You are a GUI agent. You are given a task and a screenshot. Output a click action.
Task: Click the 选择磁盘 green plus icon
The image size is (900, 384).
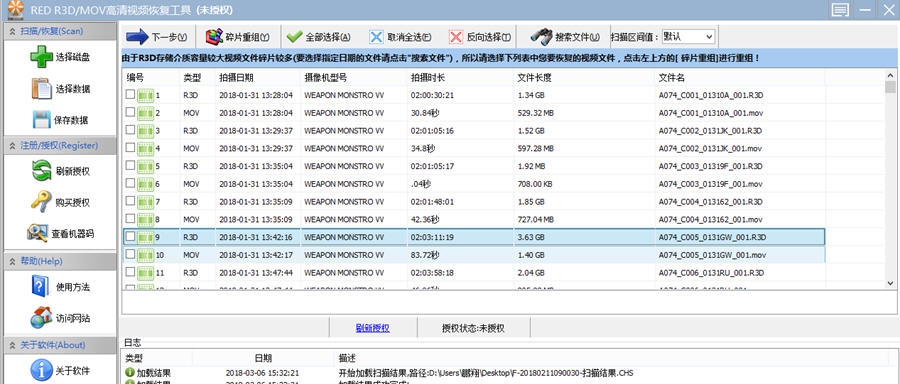41,57
